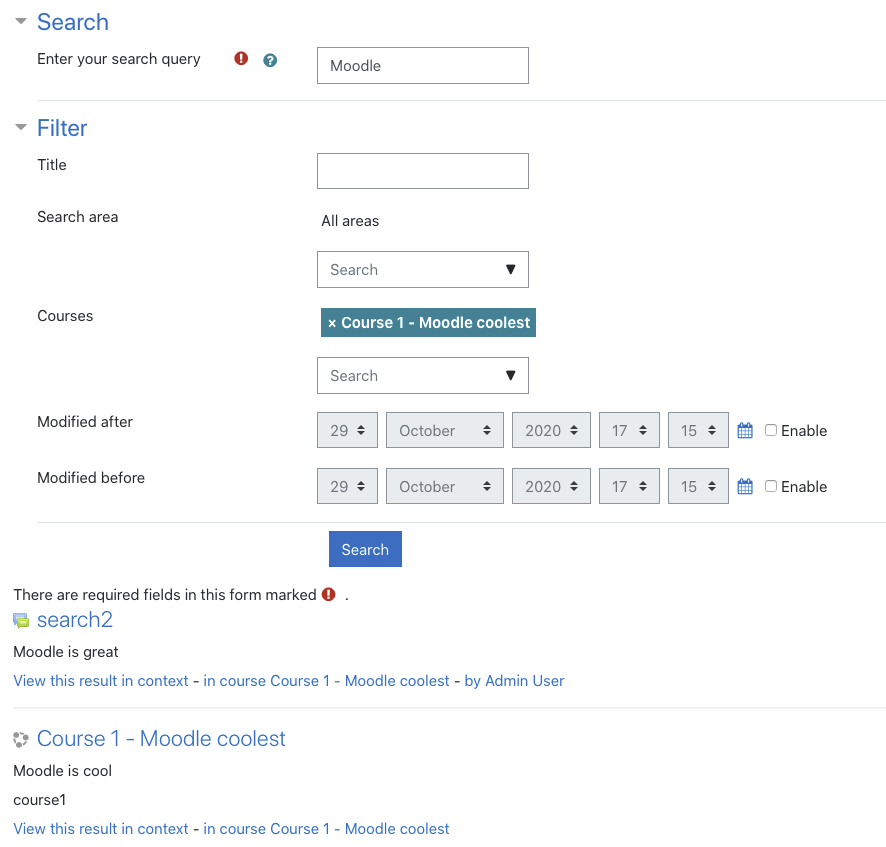This screenshot has height=847, width=886.
Task: Change Modified before month selector
Action: (x=445, y=486)
